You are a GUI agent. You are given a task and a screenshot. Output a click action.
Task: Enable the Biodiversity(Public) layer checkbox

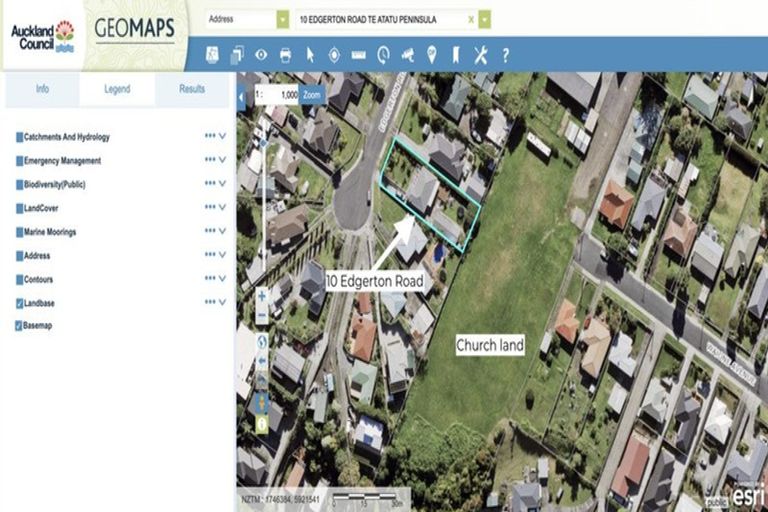20,185
